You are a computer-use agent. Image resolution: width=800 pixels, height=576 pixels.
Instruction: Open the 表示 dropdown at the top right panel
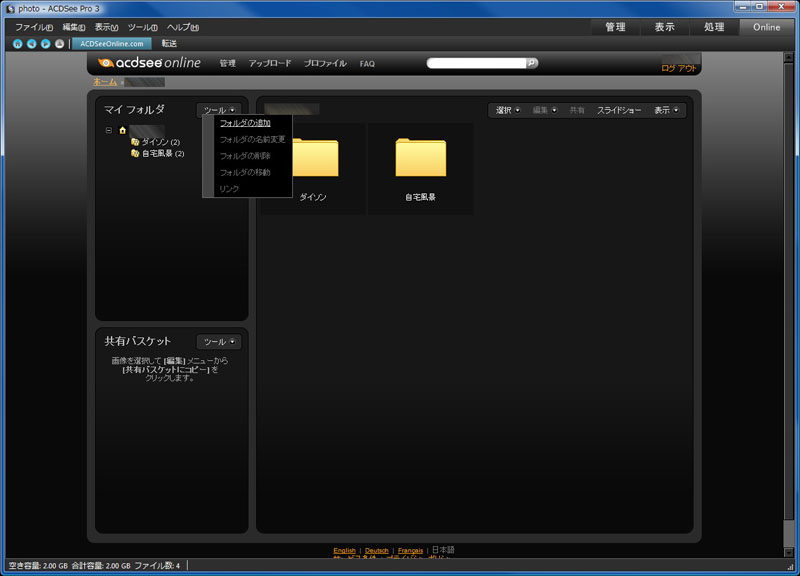click(664, 110)
